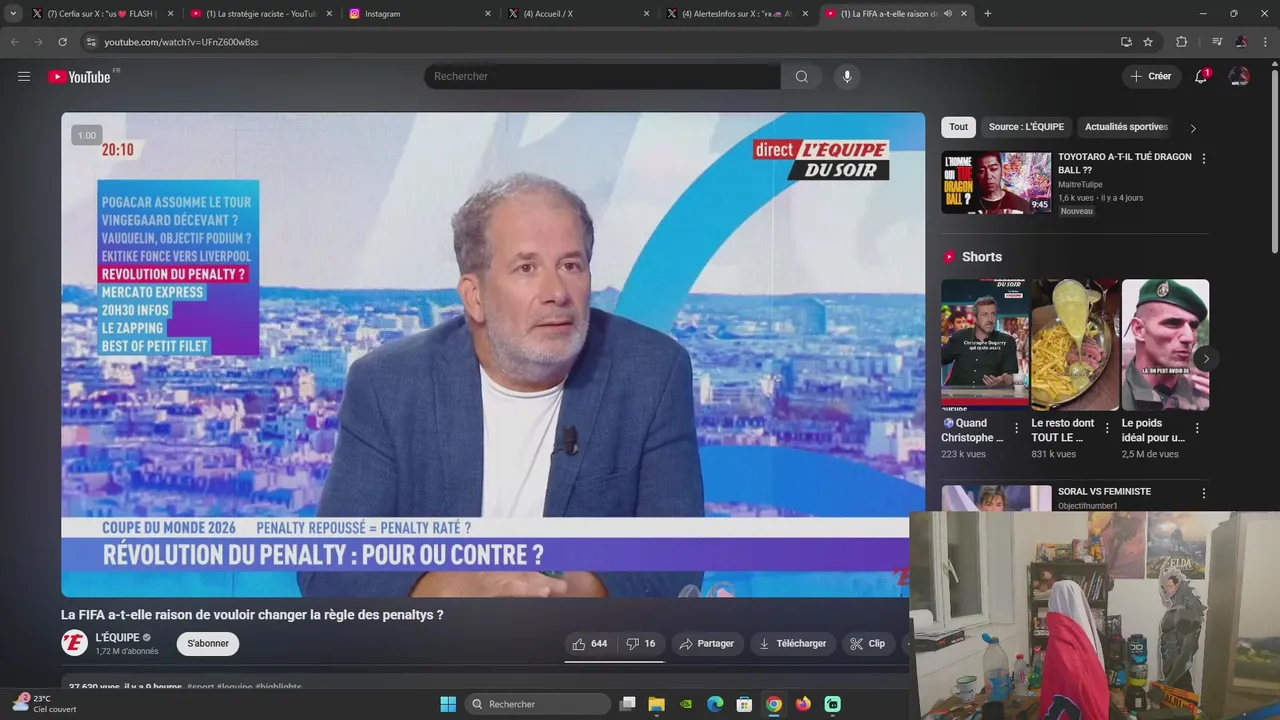Start voice search with the microphone

coord(847,76)
